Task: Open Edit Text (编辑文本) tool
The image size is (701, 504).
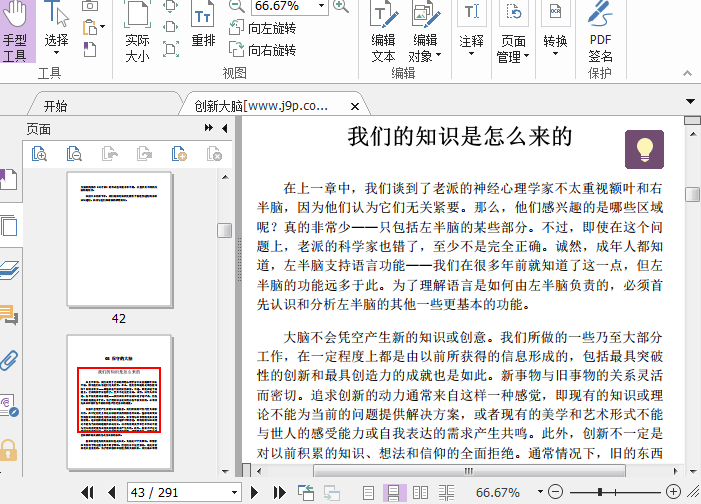Action: pyautogui.click(x=383, y=31)
